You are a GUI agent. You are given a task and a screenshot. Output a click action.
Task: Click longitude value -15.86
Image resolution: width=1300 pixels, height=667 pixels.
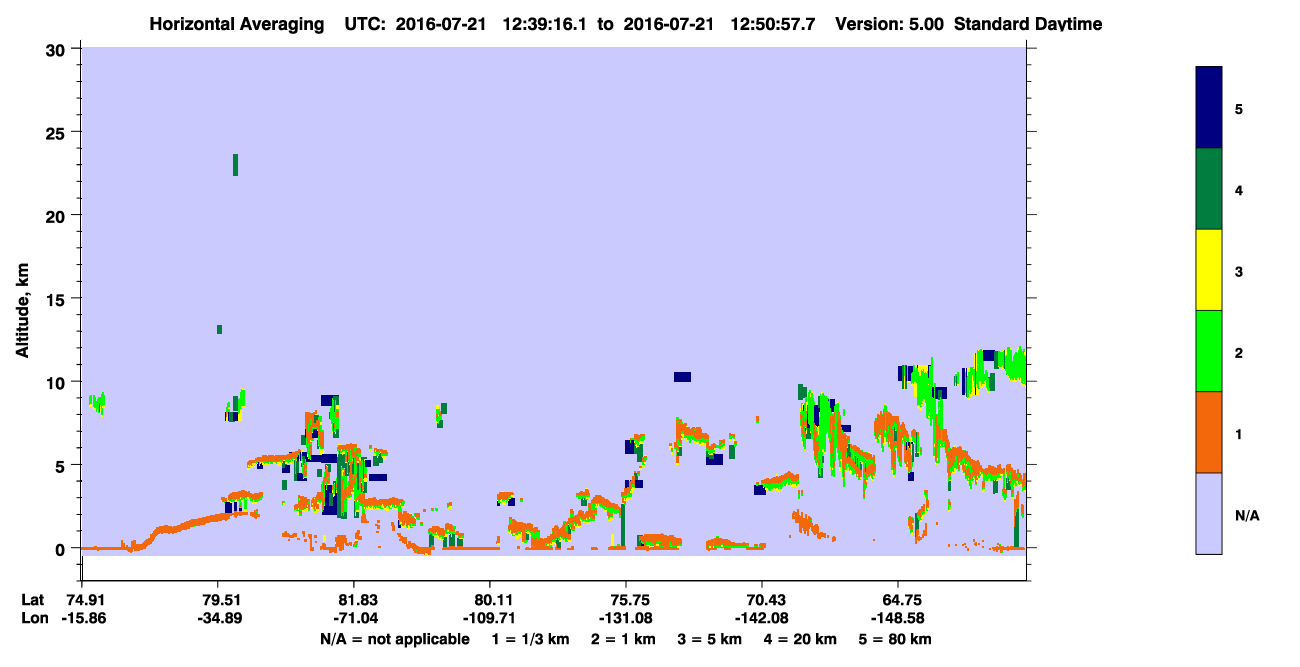tap(82, 619)
